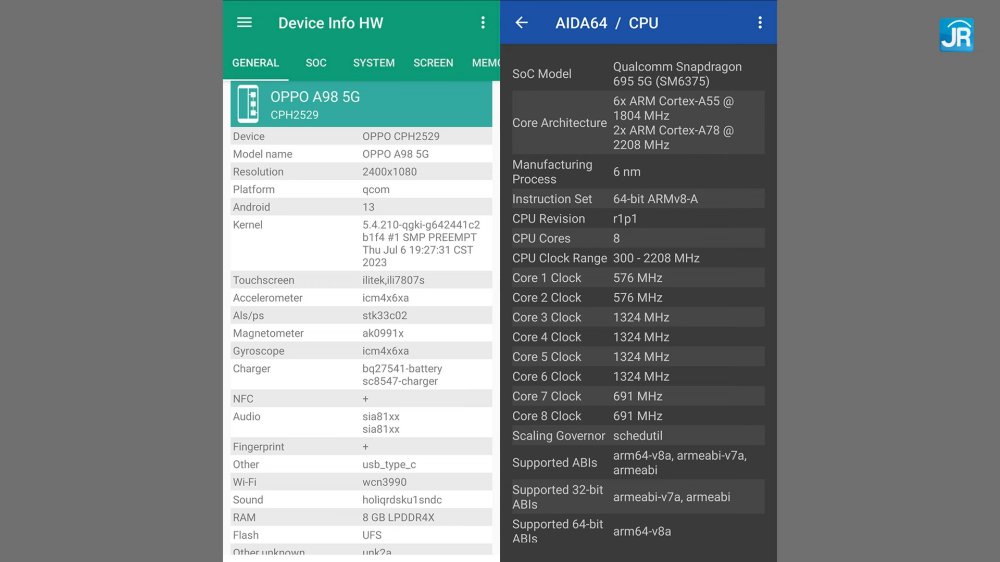The image size is (1000, 562).
Task: Tap the Core Architecture entry
Action: click(x=638, y=123)
